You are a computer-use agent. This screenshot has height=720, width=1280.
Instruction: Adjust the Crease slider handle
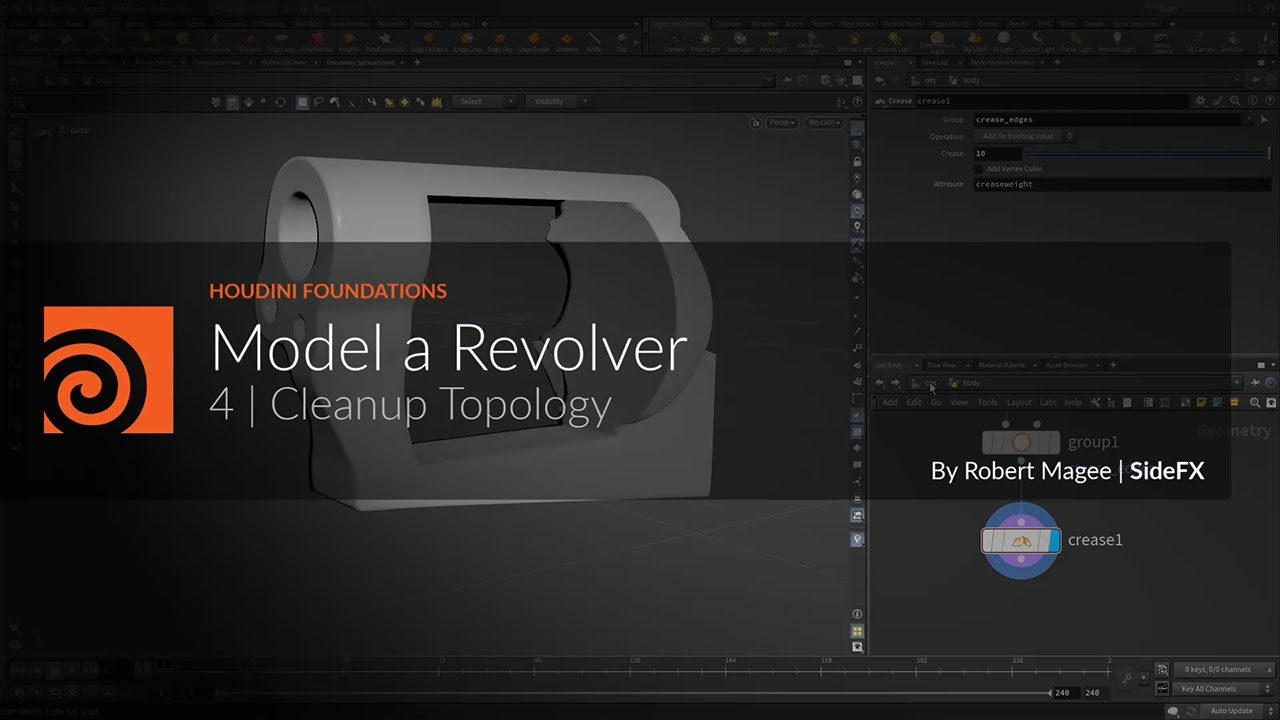coord(1269,154)
